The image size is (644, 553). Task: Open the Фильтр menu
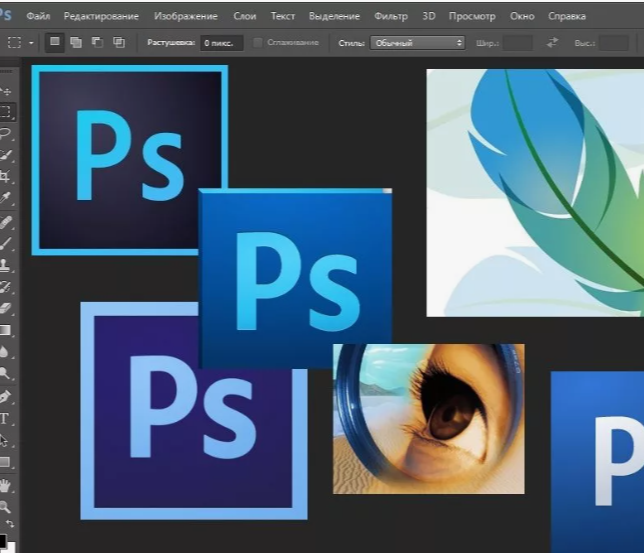coord(391,16)
